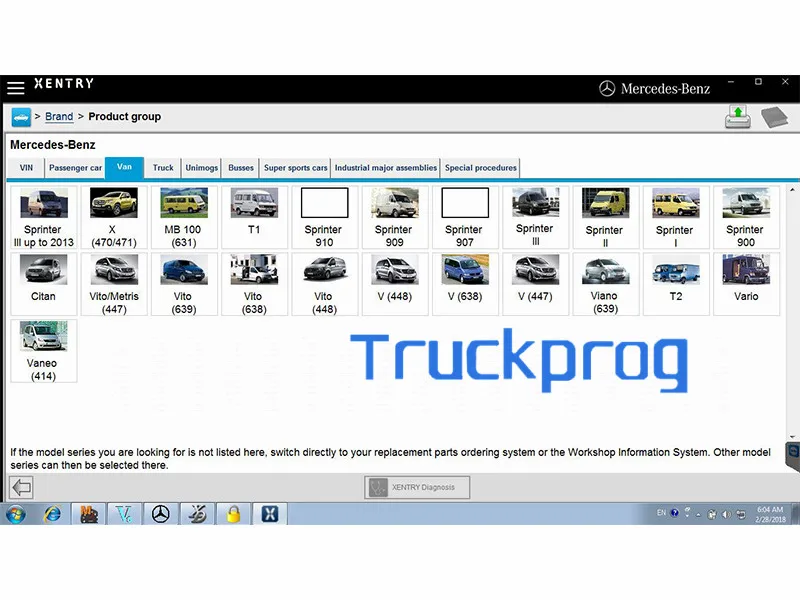Click the scrollbar down arrow
This screenshot has height=600, width=800.
(x=792, y=437)
